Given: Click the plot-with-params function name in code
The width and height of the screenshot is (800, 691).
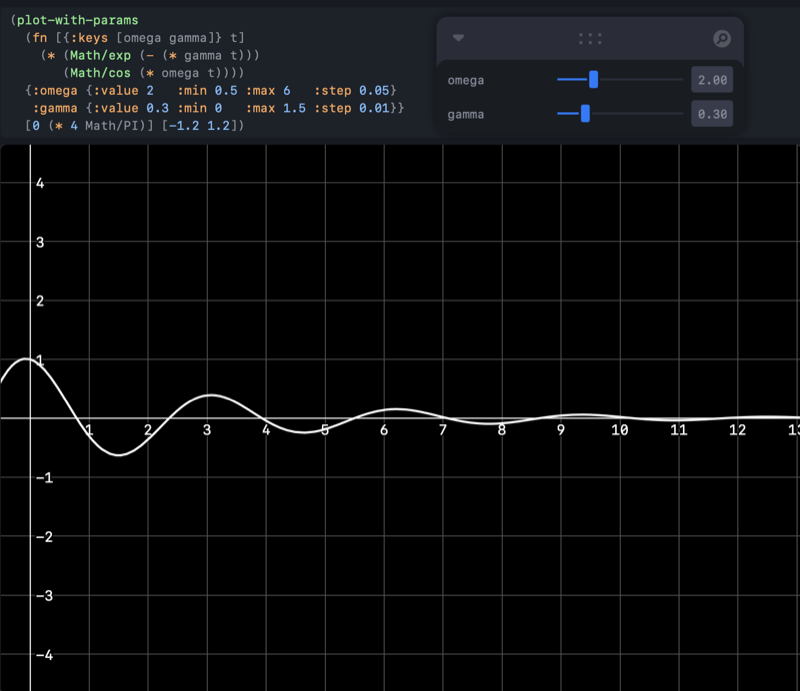Looking at the screenshot, I should click(78, 20).
